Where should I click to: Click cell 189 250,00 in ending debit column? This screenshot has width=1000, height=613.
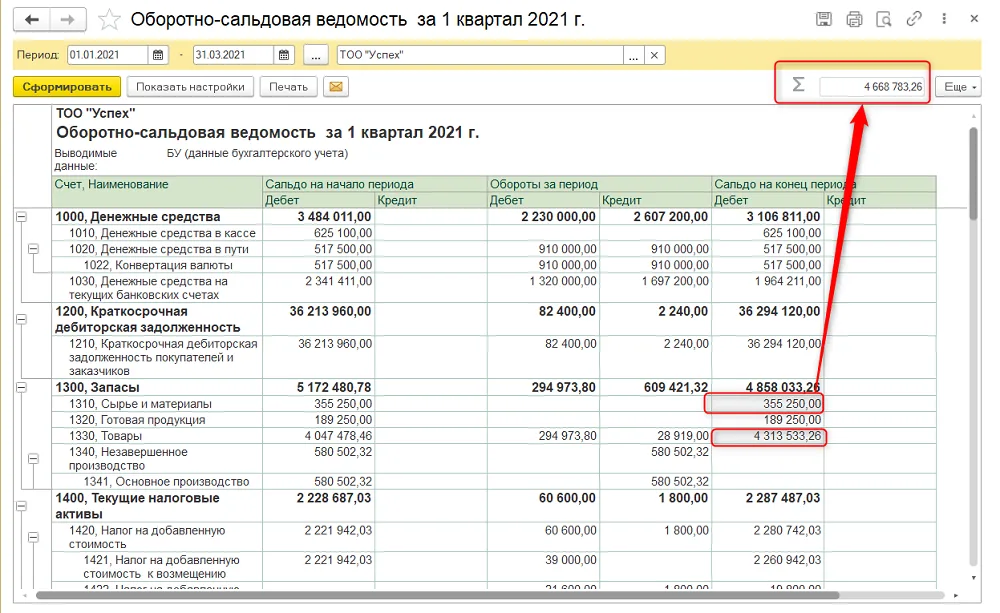767,420
